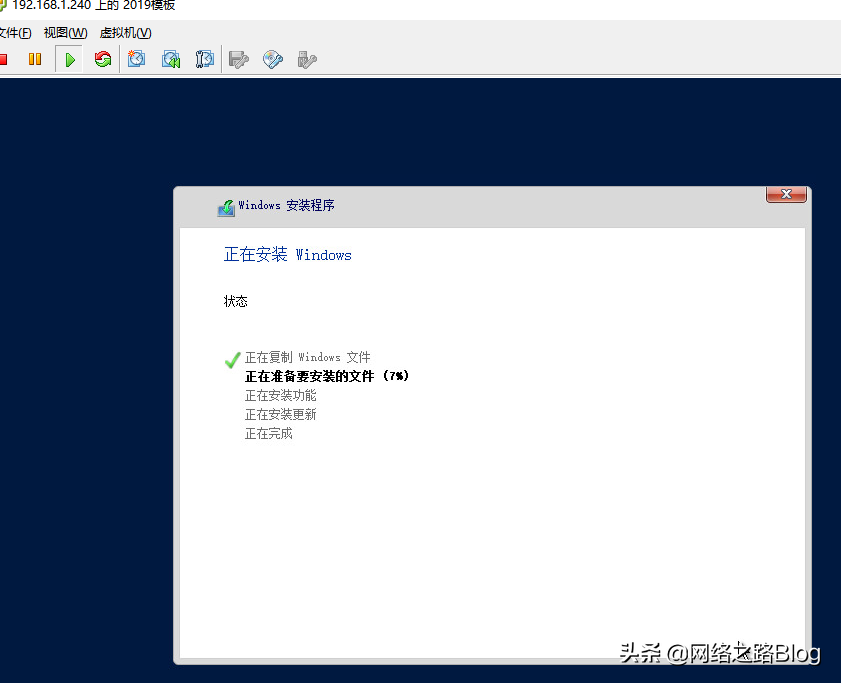
Task: Click the Reset virtual machine icon
Action: 103,59
